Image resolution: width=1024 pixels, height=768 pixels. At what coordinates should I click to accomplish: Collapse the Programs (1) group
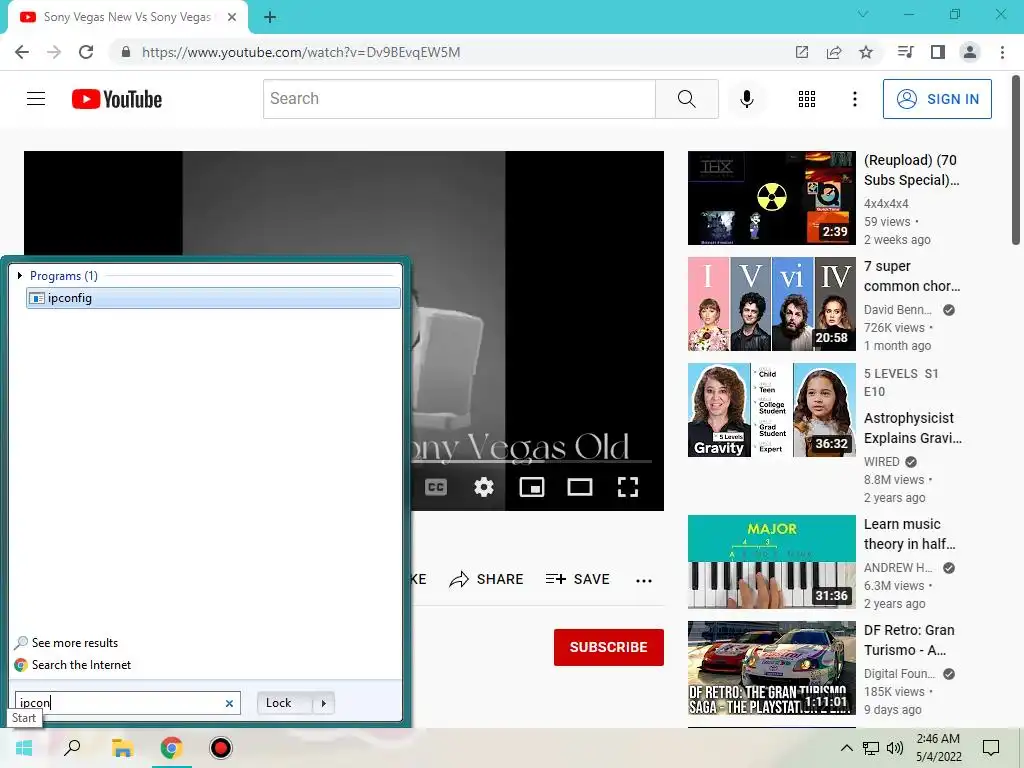coord(20,276)
